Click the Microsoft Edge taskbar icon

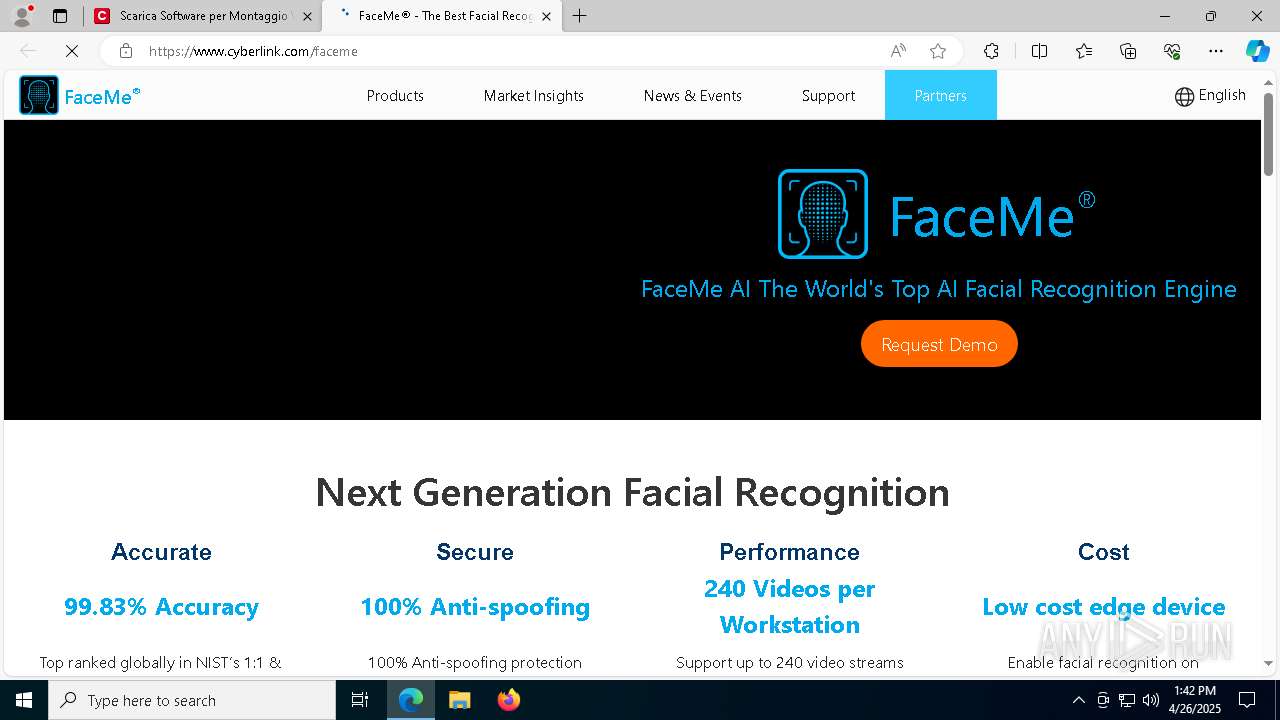pyautogui.click(x=411, y=700)
